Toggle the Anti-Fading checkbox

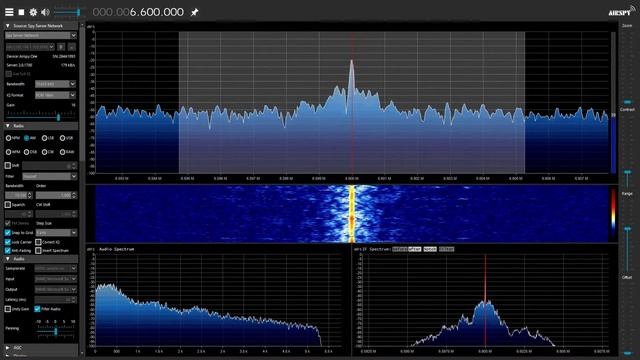pyautogui.click(x=8, y=250)
